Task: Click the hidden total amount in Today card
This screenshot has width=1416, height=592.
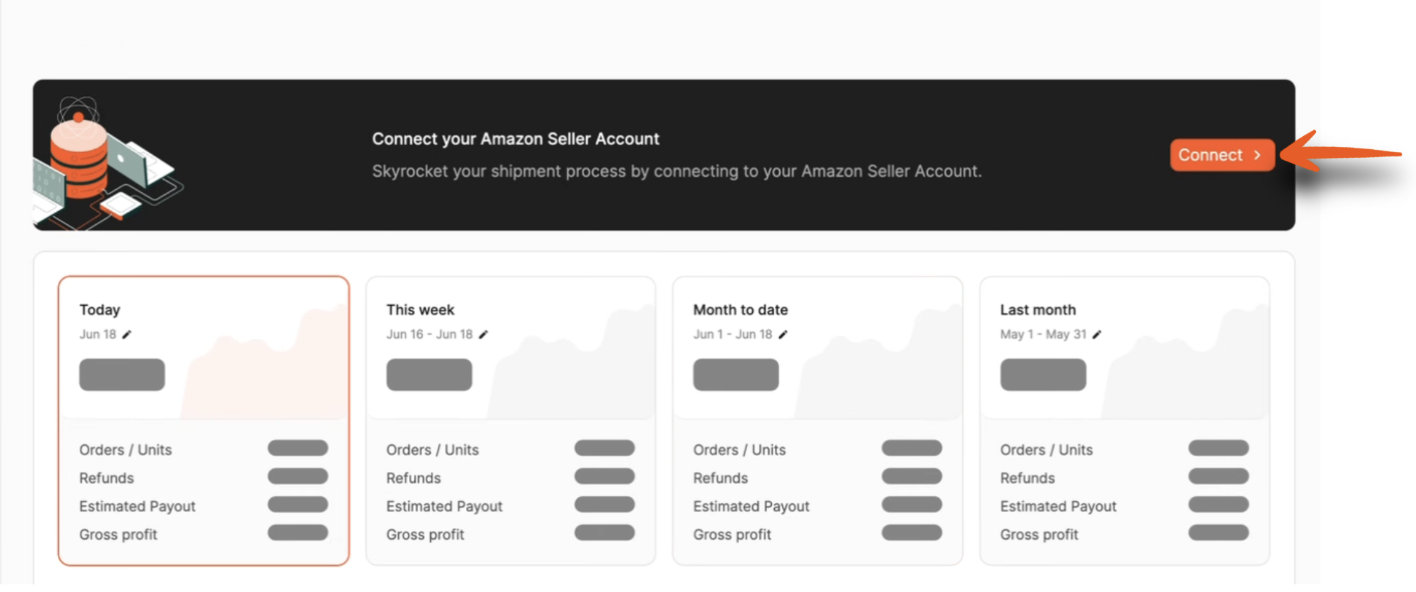Action: 122,375
